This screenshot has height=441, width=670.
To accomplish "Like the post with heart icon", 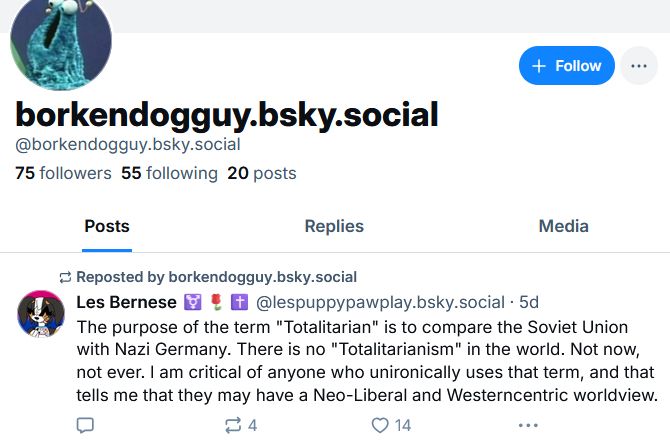I will [380, 425].
